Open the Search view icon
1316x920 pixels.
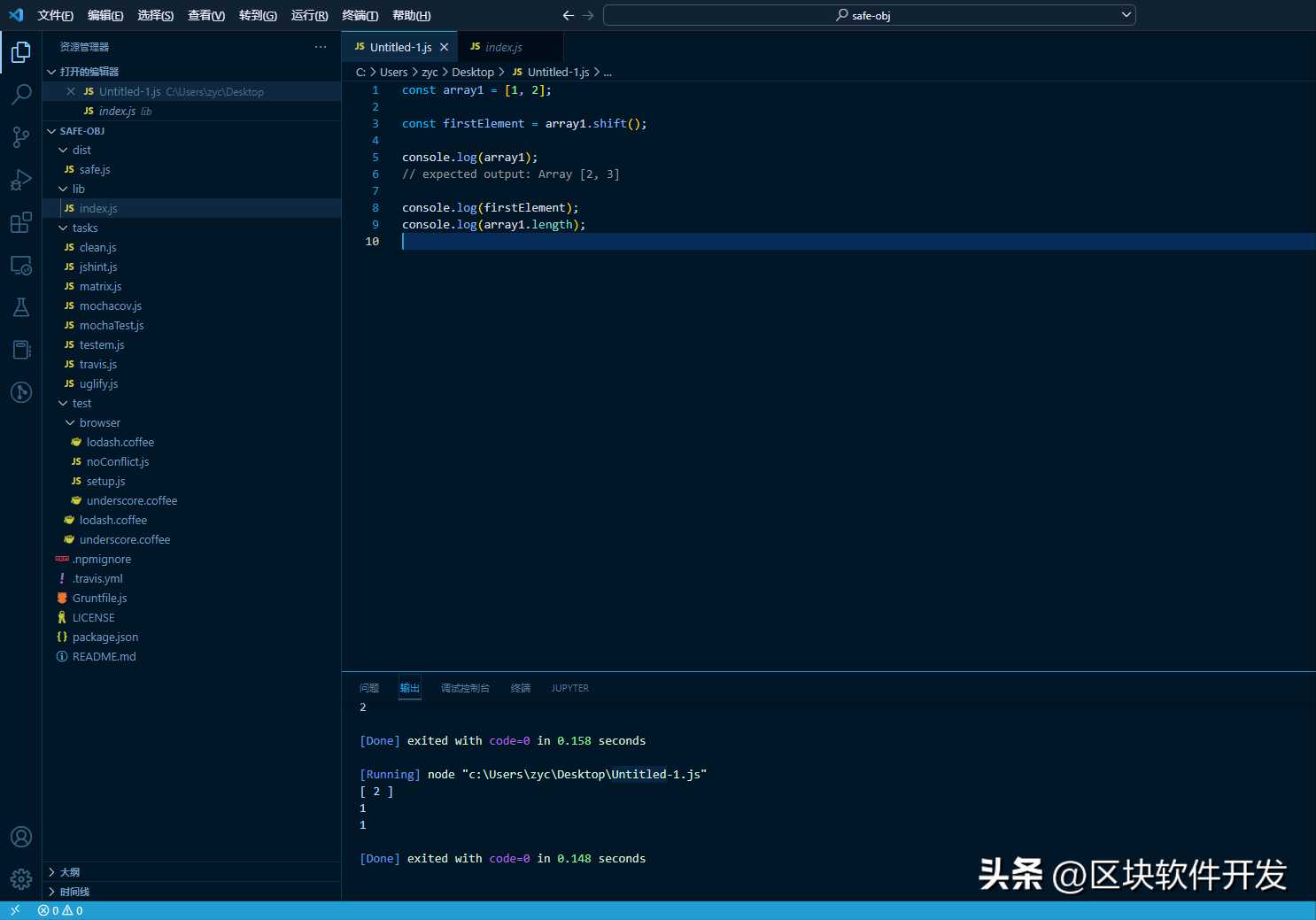[x=21, y=95]
